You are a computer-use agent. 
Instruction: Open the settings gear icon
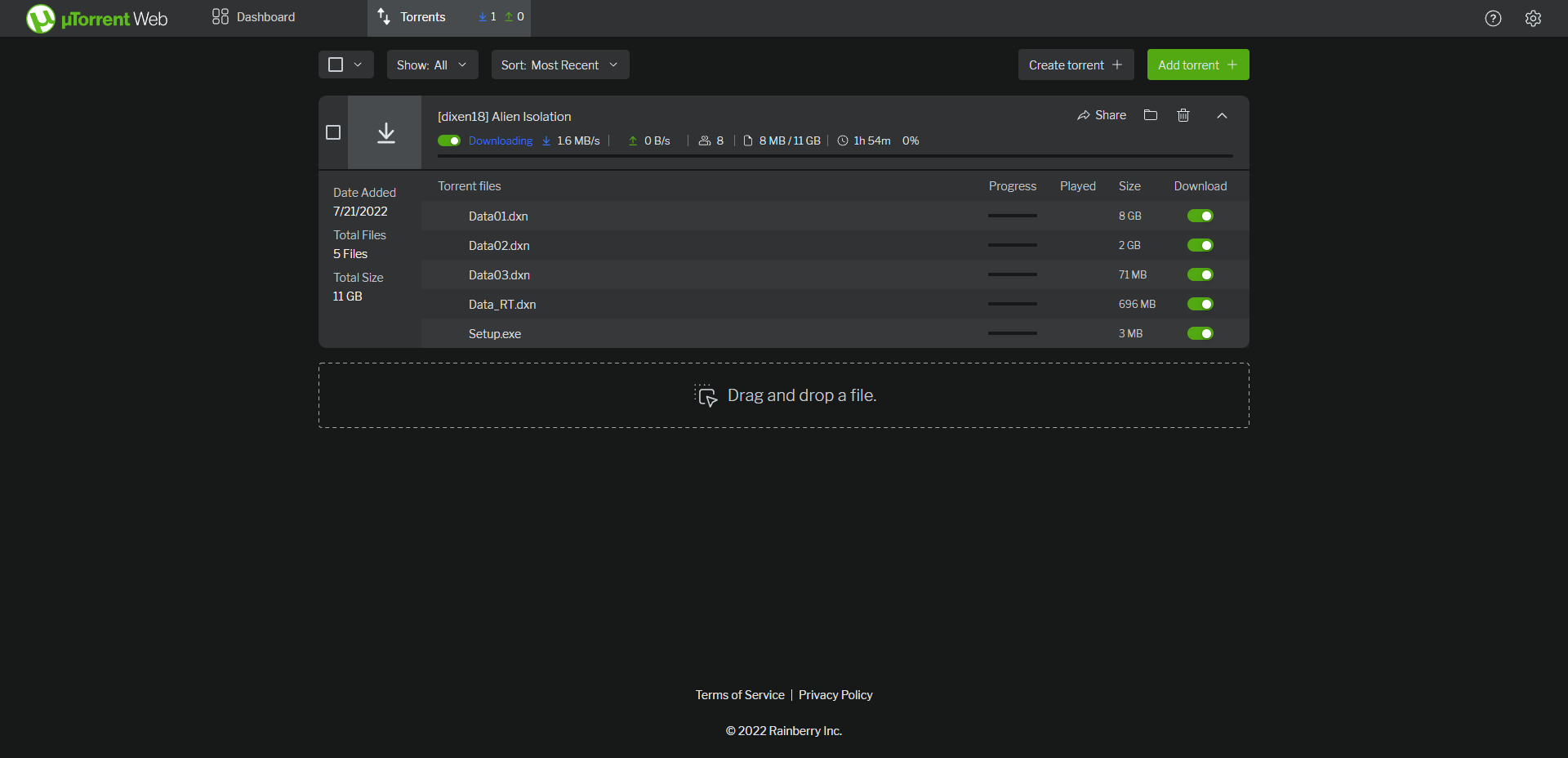coord(1533,18)
